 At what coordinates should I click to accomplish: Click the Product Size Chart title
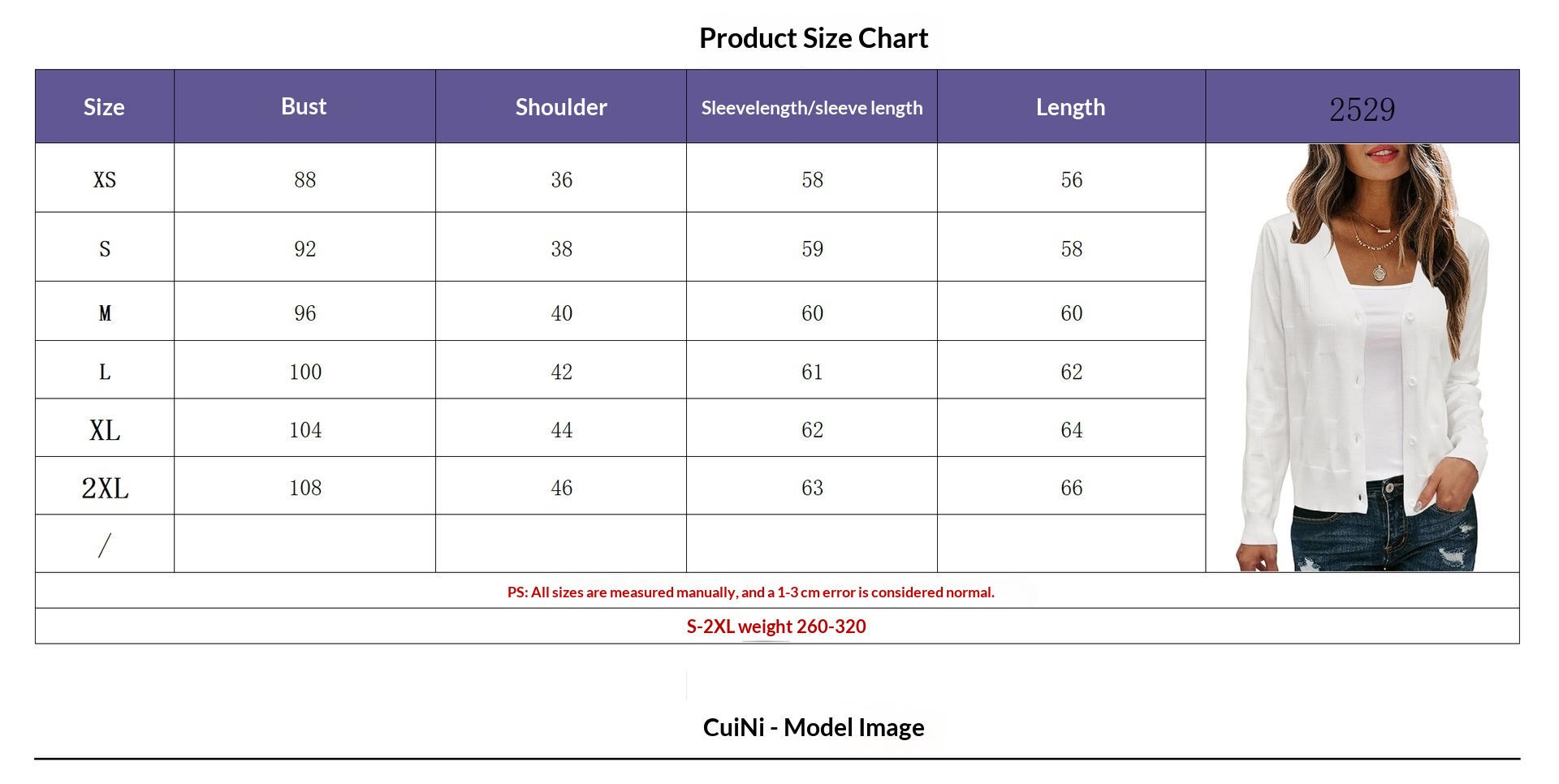click(814, 38)
